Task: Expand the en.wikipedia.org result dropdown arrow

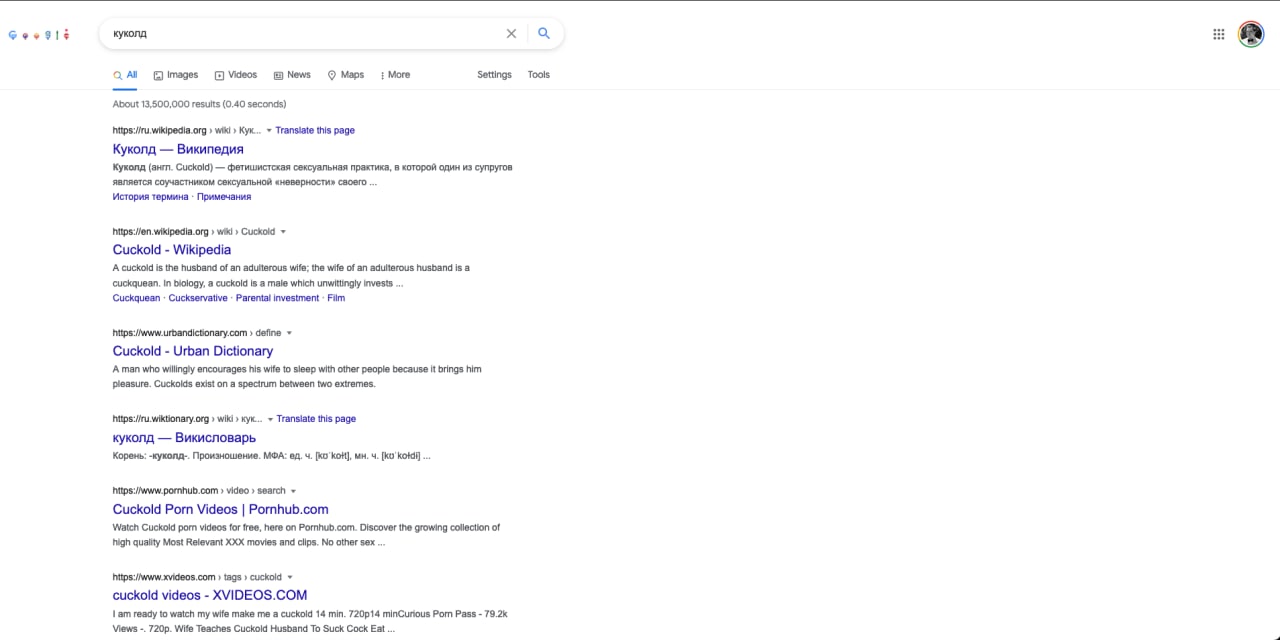Action: point(283,232)
